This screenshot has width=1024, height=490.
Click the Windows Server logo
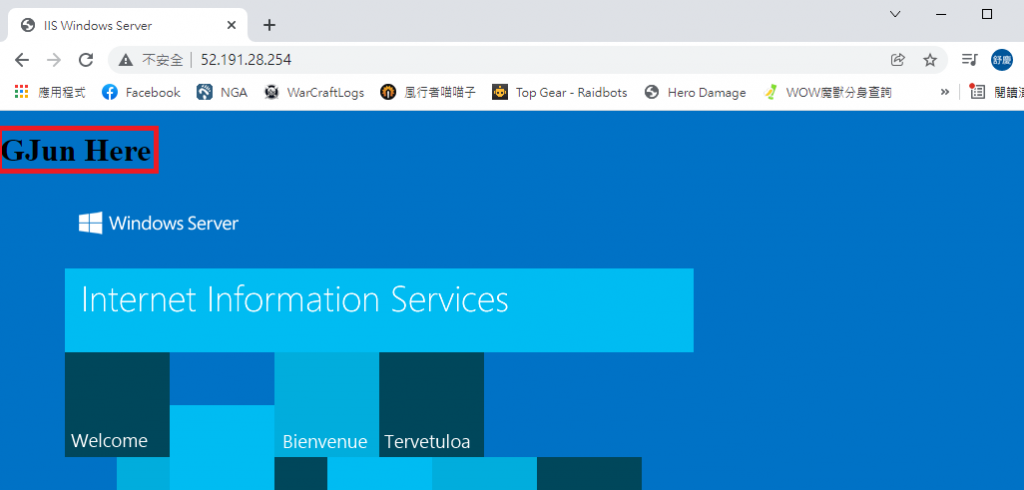159,223
